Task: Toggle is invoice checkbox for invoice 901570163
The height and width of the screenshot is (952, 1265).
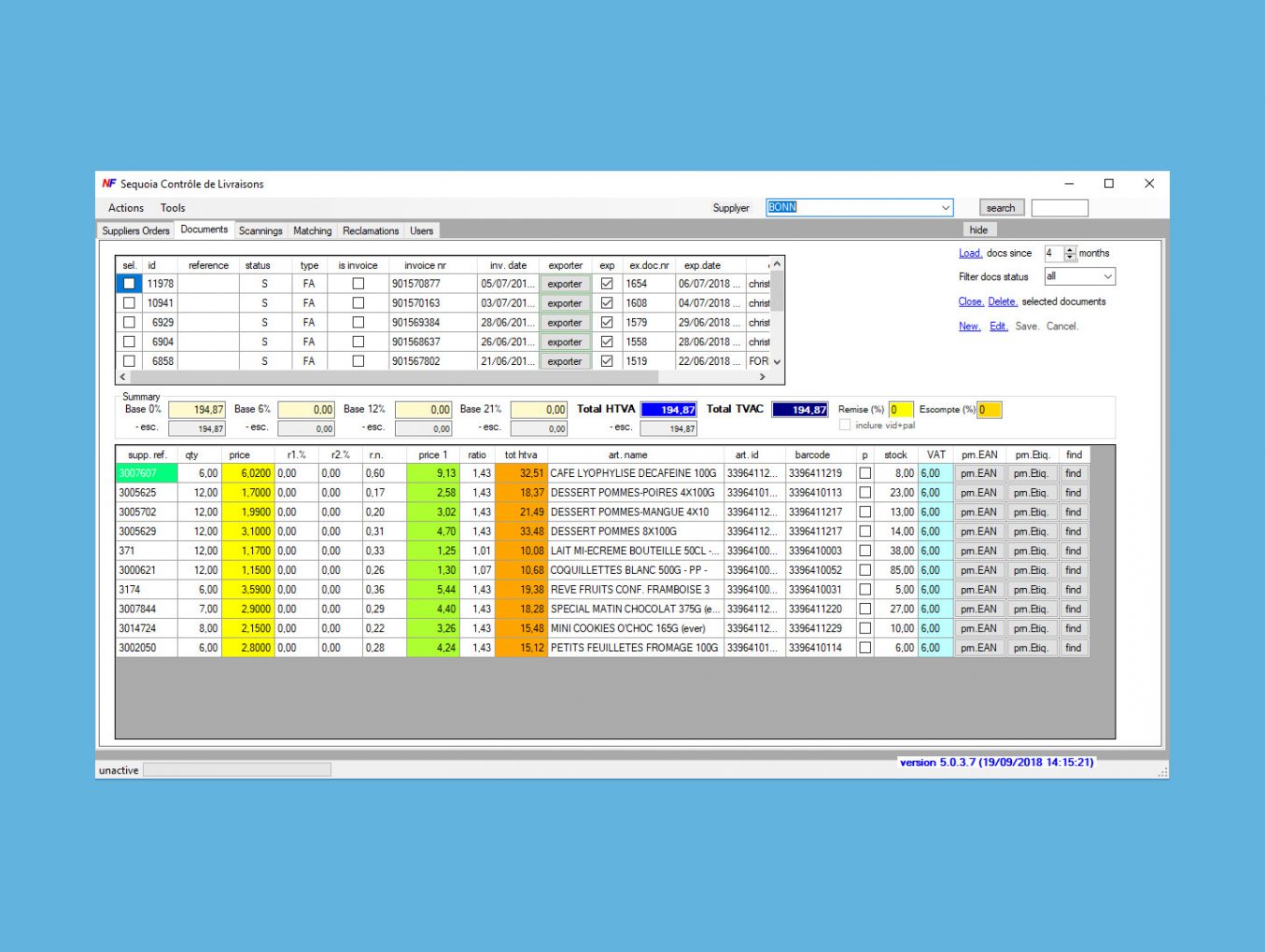Action: [x=358, y=303]
